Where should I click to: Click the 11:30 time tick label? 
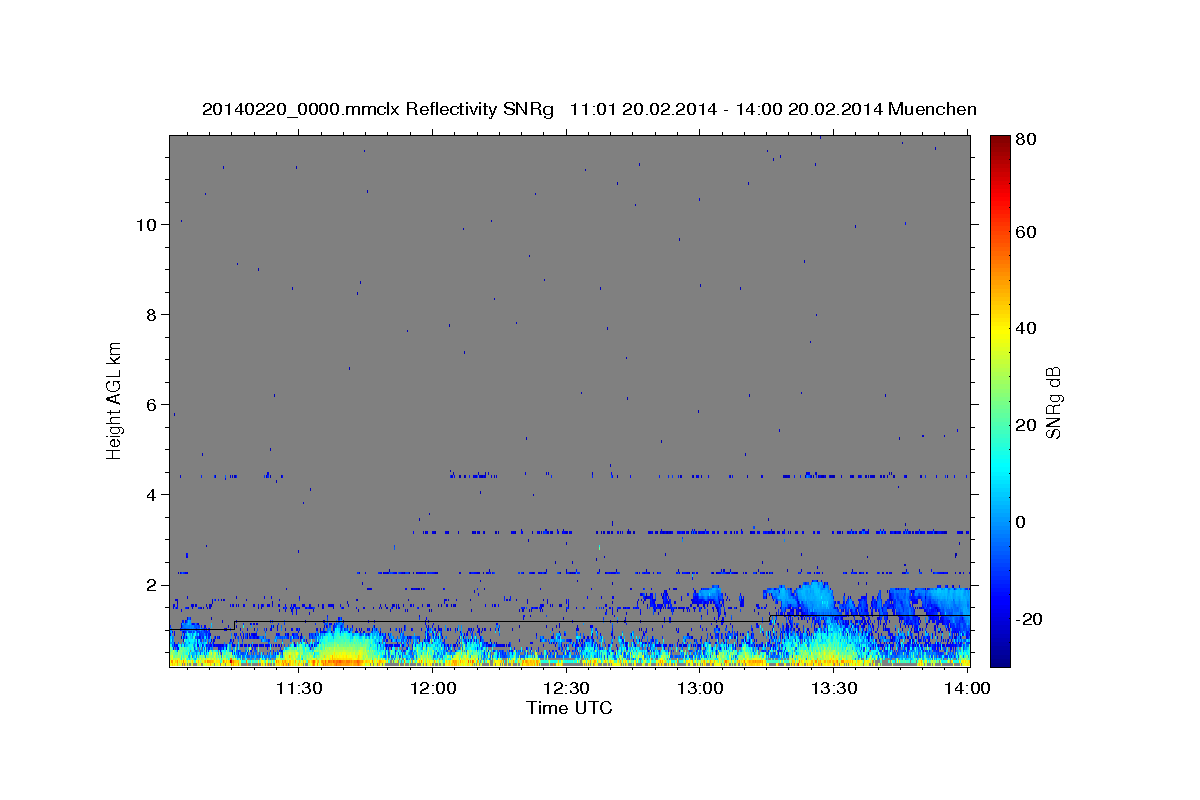pos(298,688)
